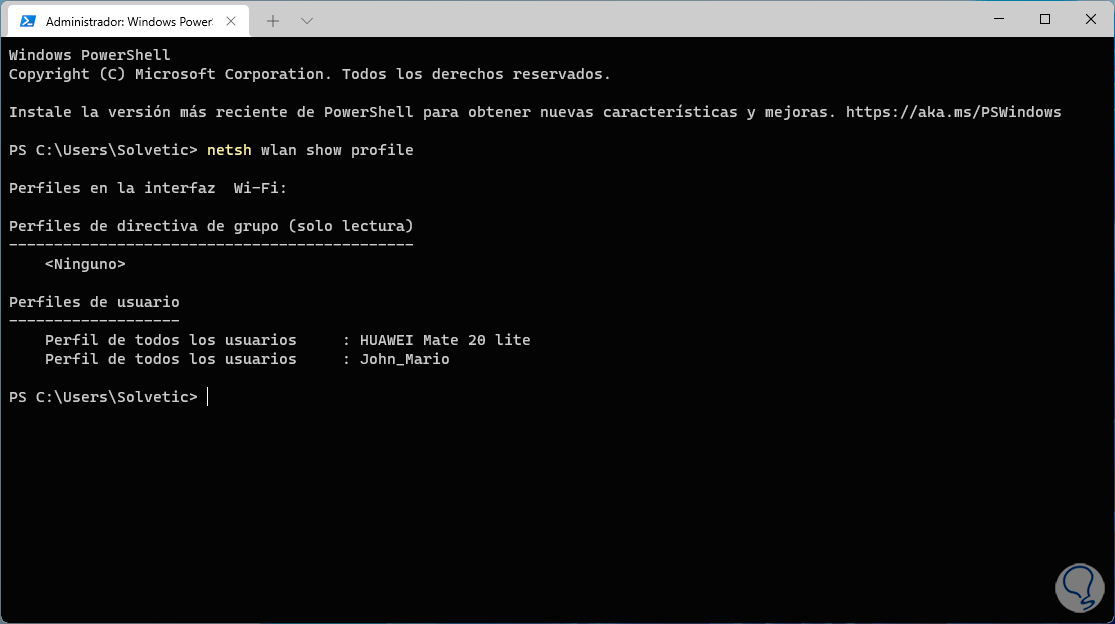Viewport: 1115px width, 624px height.
Task: Open the aka.ms/PSWindows link
Action: click(953, 112)
